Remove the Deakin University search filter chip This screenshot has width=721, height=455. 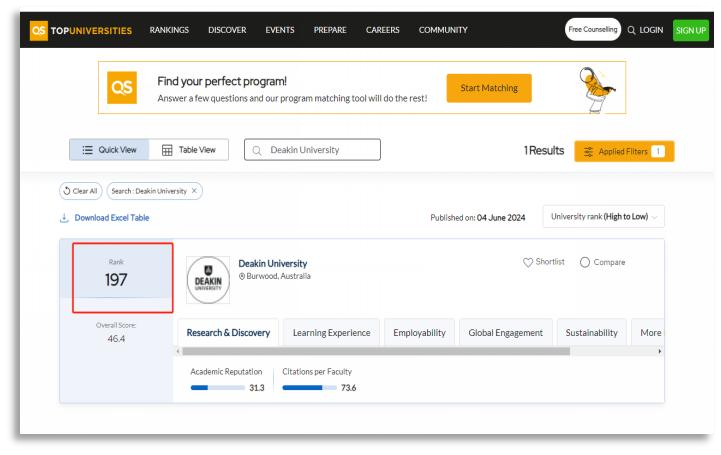point(194,191)
